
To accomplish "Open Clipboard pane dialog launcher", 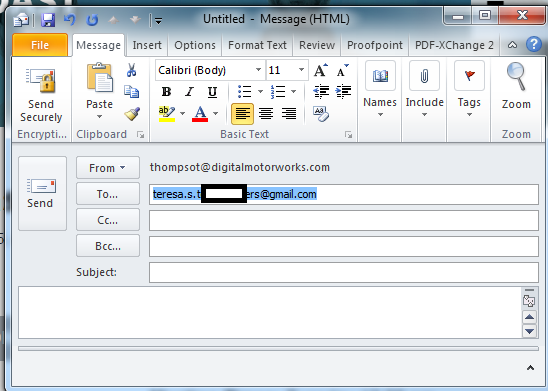I will click(x=140, y=135).
